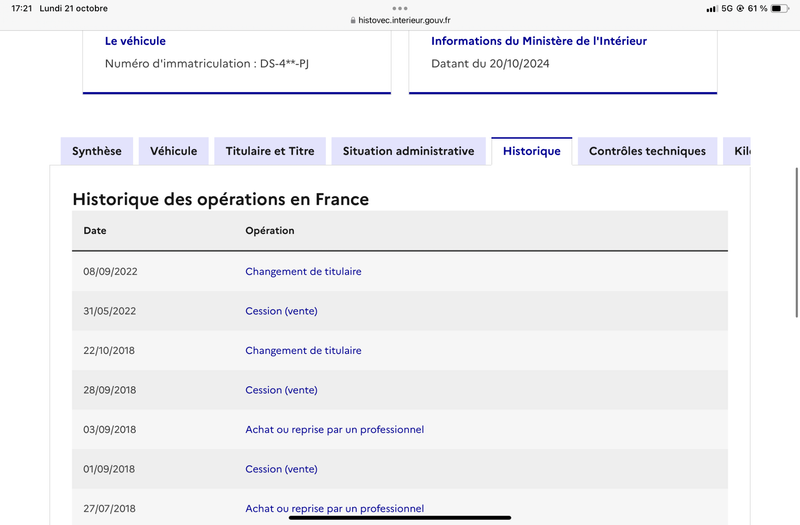Switch to the Véhicule tab
This screenshot has height=525, width=800.
[173, 151]
